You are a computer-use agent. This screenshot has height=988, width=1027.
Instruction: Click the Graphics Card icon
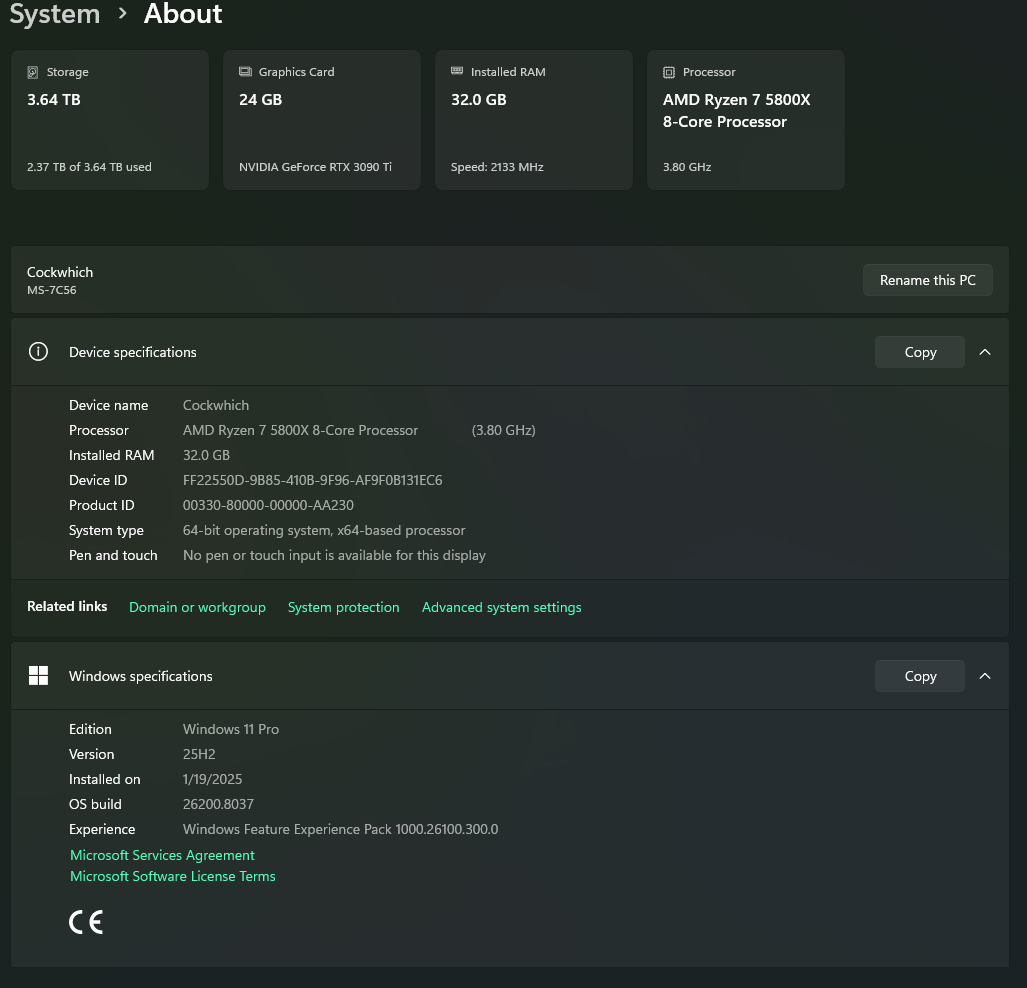[x=245, y=72]
